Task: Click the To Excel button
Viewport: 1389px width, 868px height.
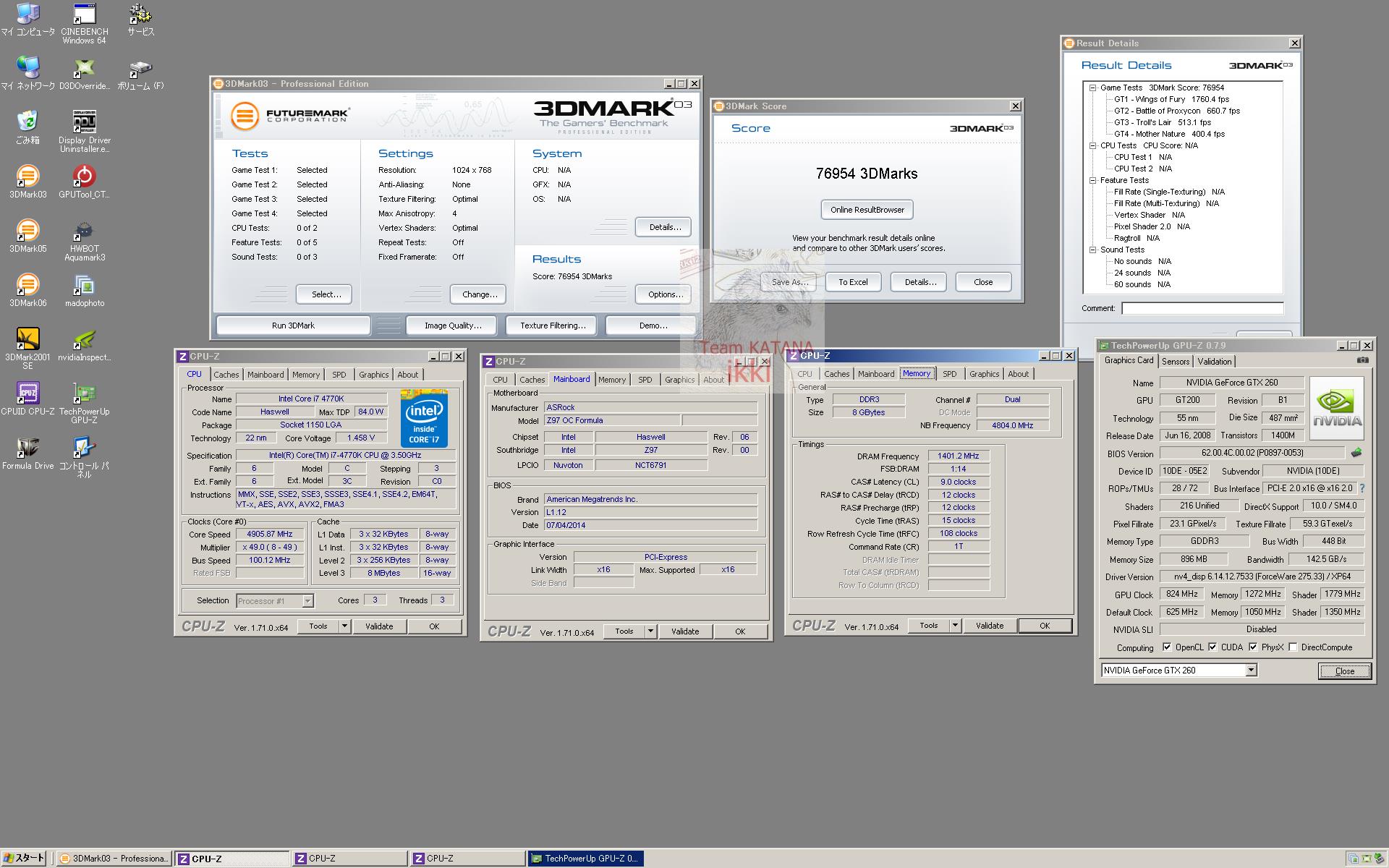Action: coord(853,282)
